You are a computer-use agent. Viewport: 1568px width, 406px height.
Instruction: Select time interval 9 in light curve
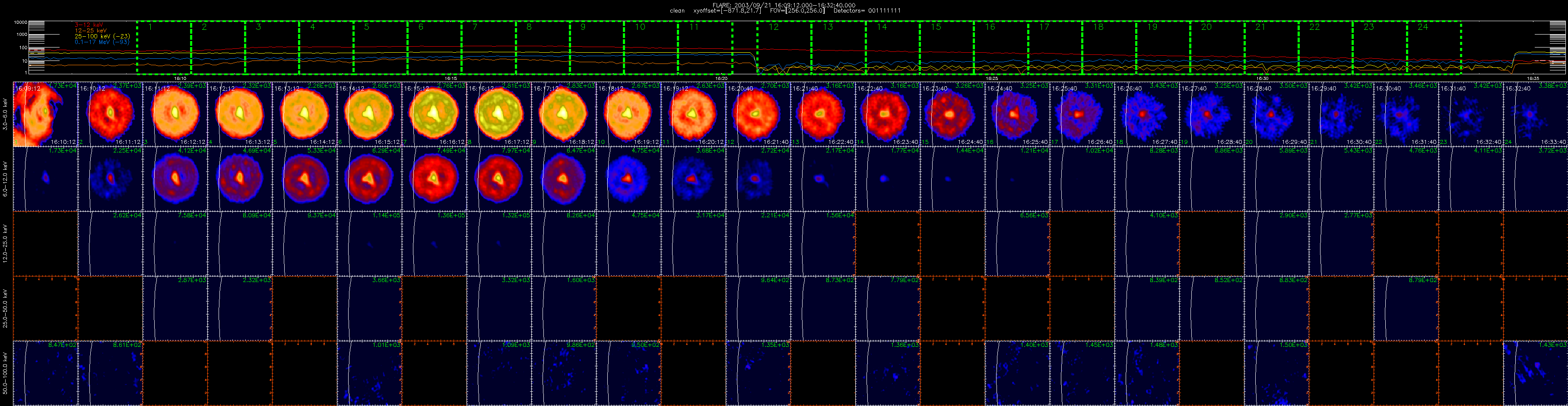pos(597,48)
